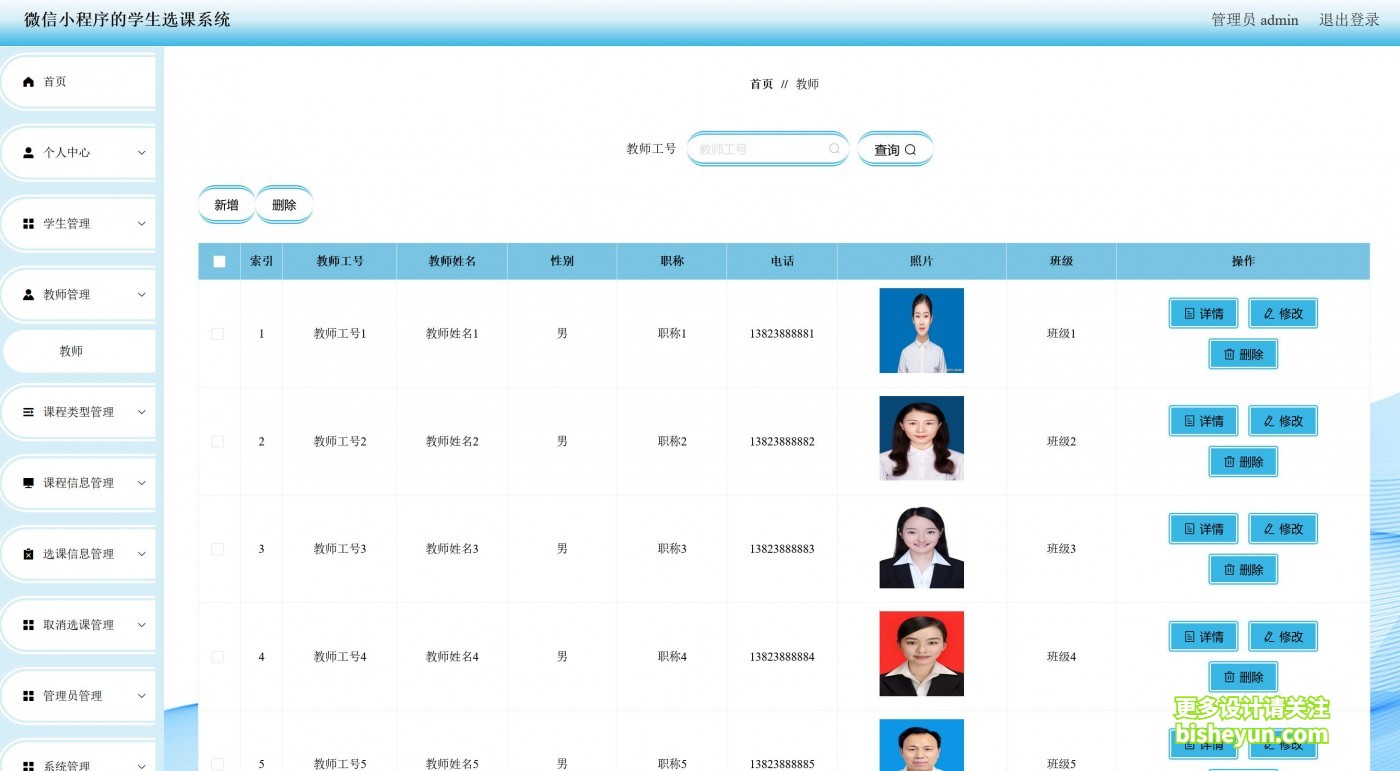Click the magnifier icon on 查询 button
Screen dimensions: 1400x771
pos(910,150)
